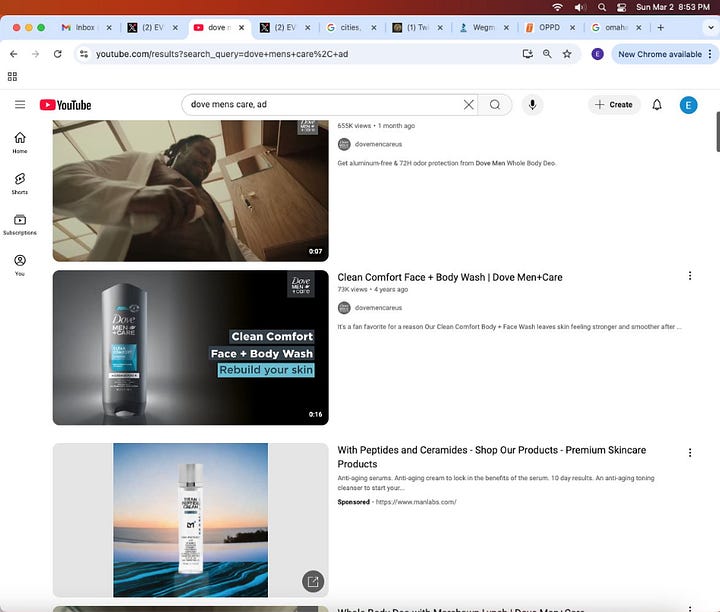This screenshot has width=720, height=612.
Task: Open the account avatar menu in YouTube
Action: tap(688, 105)
